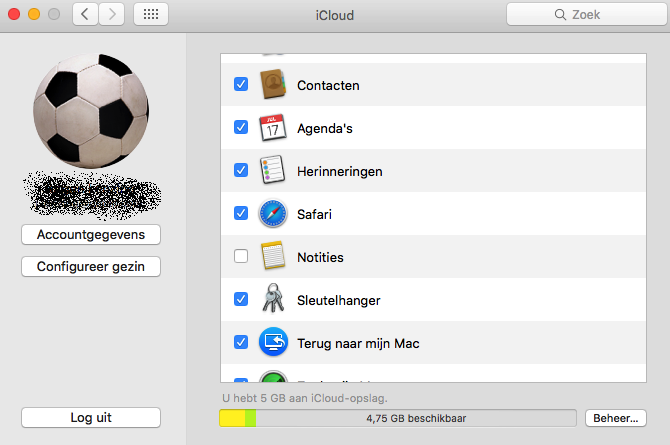Click 'U hebt 5 GB aan iCloud-opslag' text
Viewport: 670px width, 445px height.
click(305, 398)
